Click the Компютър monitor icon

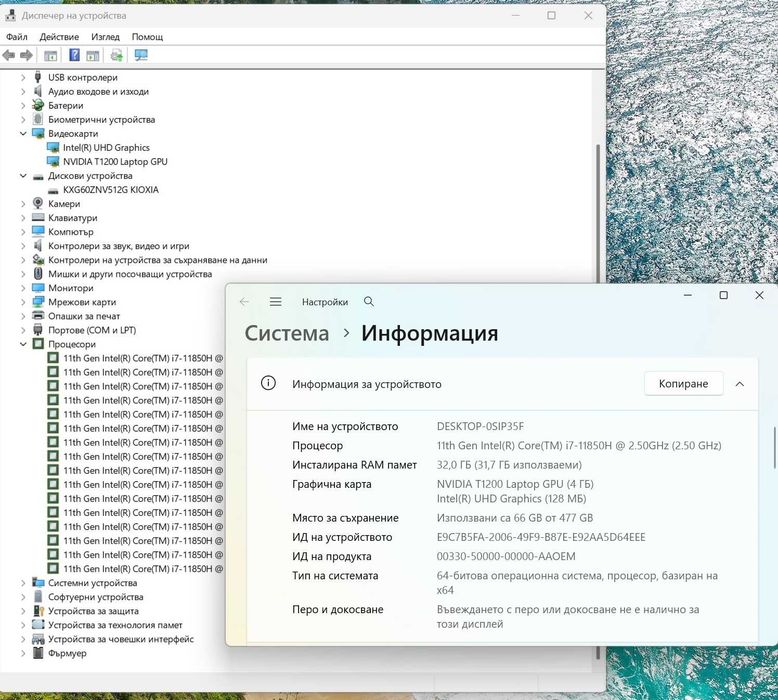(x=38, y=231)
